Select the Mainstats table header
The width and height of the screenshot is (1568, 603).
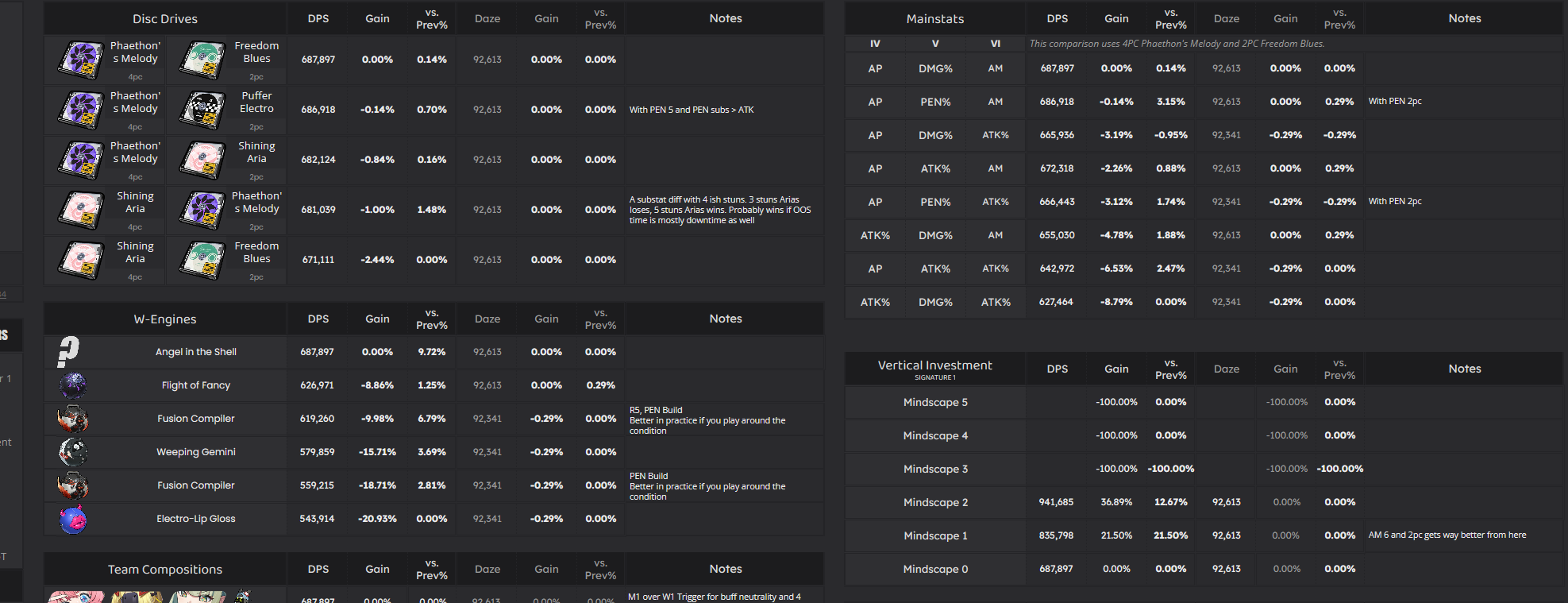[934, 18]
